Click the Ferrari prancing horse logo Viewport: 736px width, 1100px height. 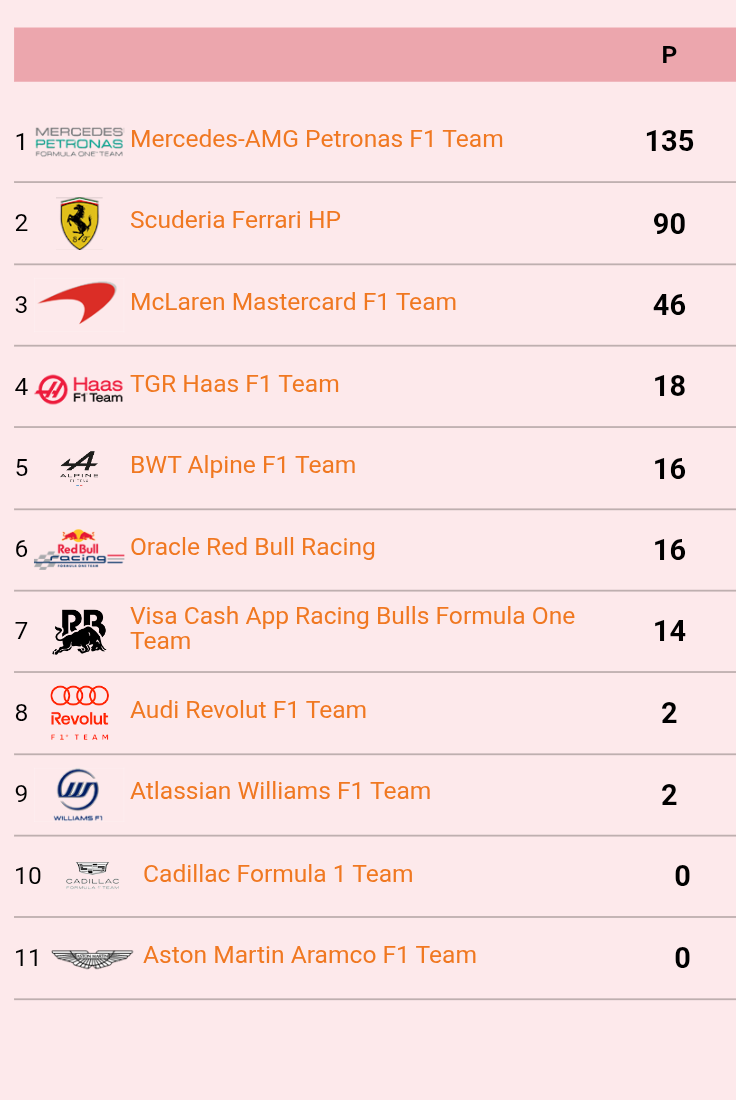(x=79, y=223)
